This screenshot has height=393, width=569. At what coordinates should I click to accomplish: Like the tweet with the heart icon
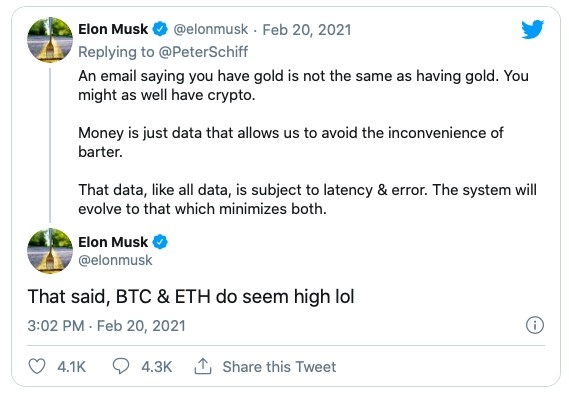pyautogui.click(x=37, y=366)
